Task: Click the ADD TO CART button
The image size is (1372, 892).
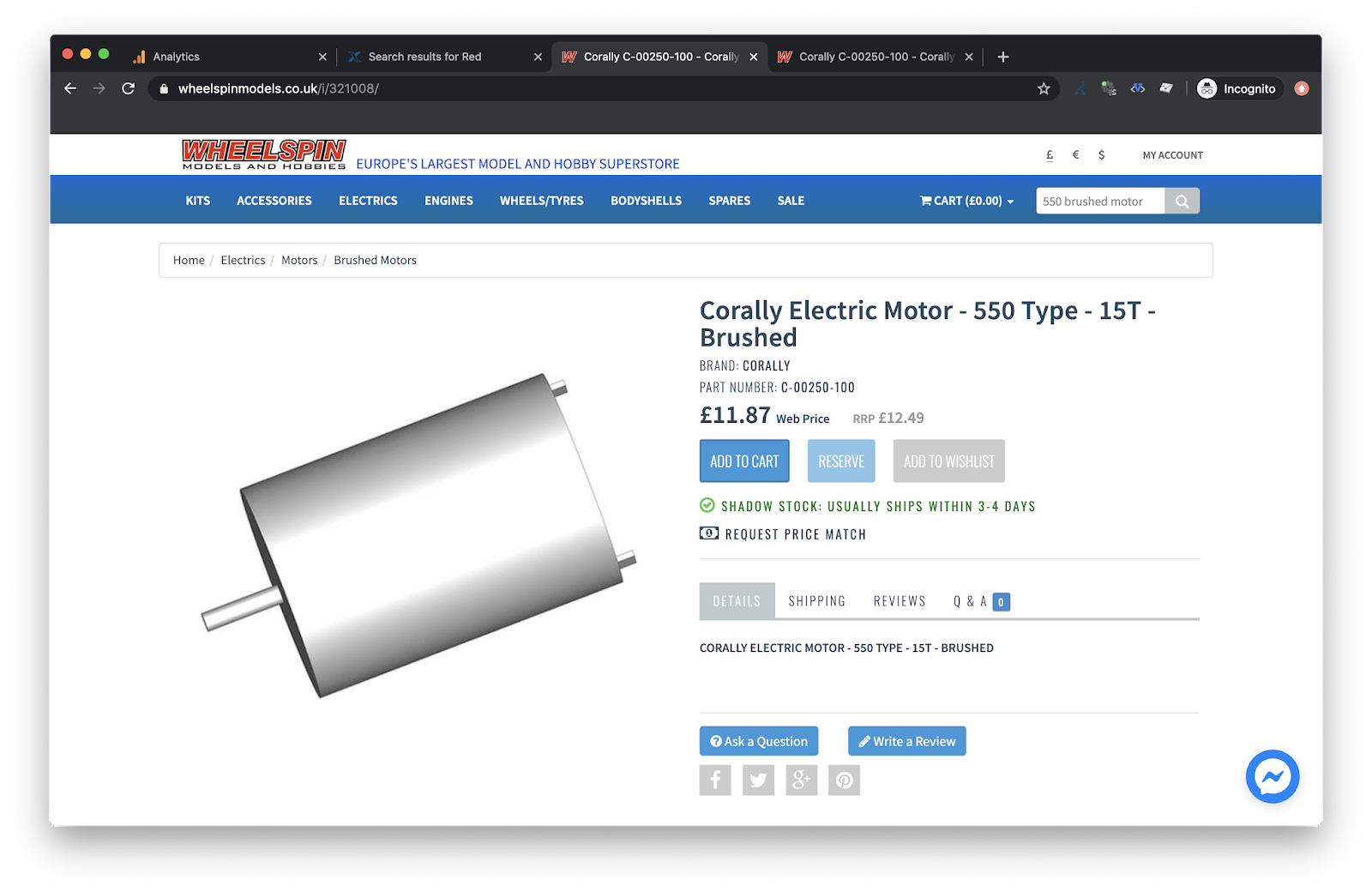Action: click(743, 461)
